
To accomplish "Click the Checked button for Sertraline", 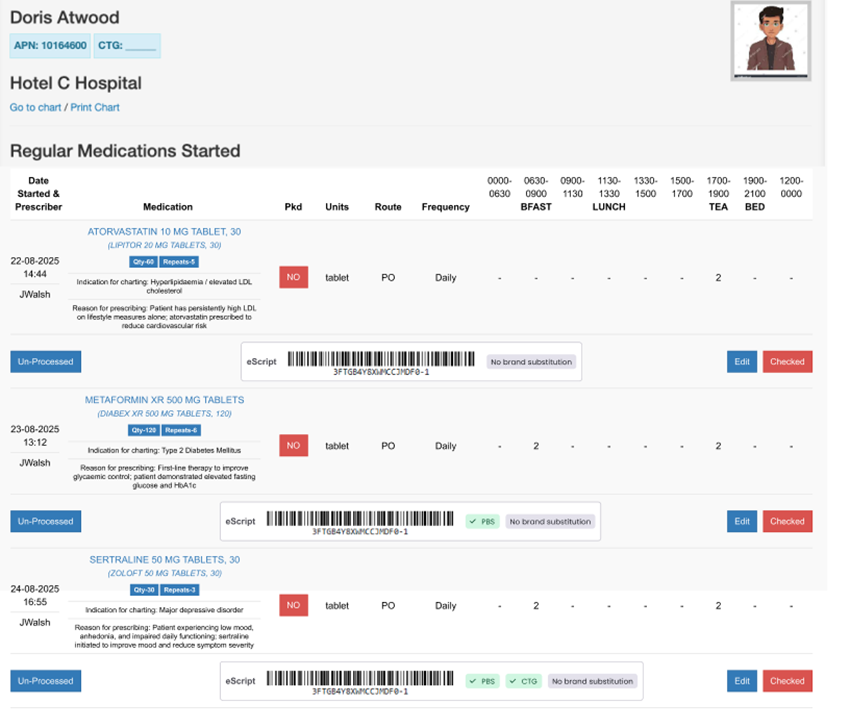I will [x=787, y=681].
